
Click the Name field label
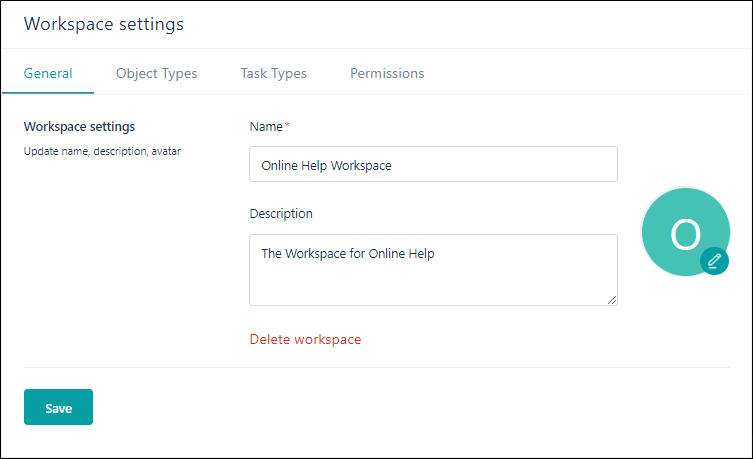tap(266, 127)
